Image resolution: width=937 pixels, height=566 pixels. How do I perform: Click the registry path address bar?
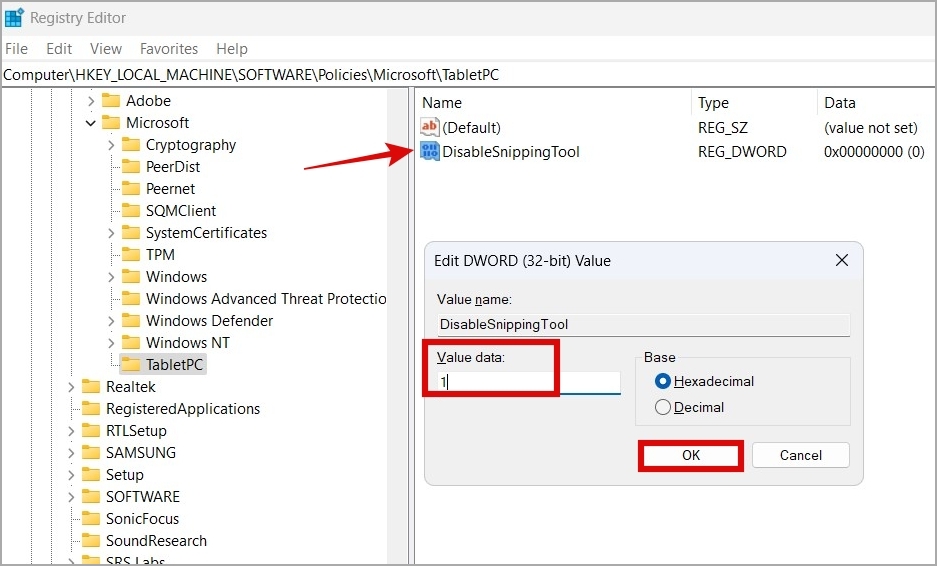[x=468, y=75]
